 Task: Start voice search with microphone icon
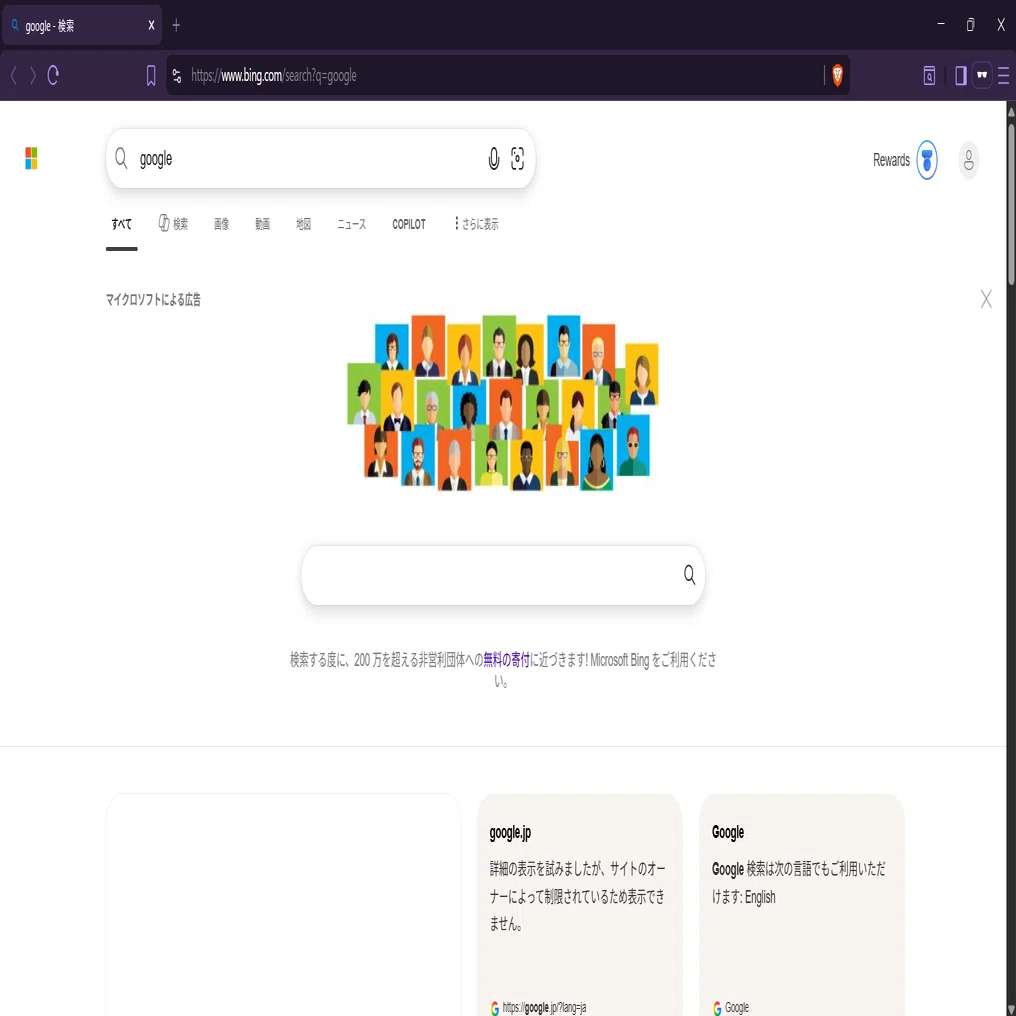494,159
